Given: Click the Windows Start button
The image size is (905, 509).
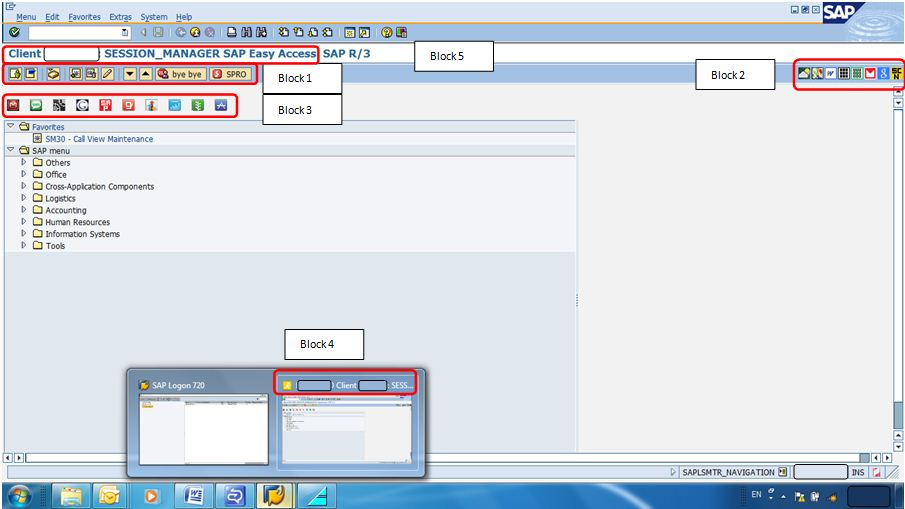Looking at the screenshot, I should click(20, 496).
